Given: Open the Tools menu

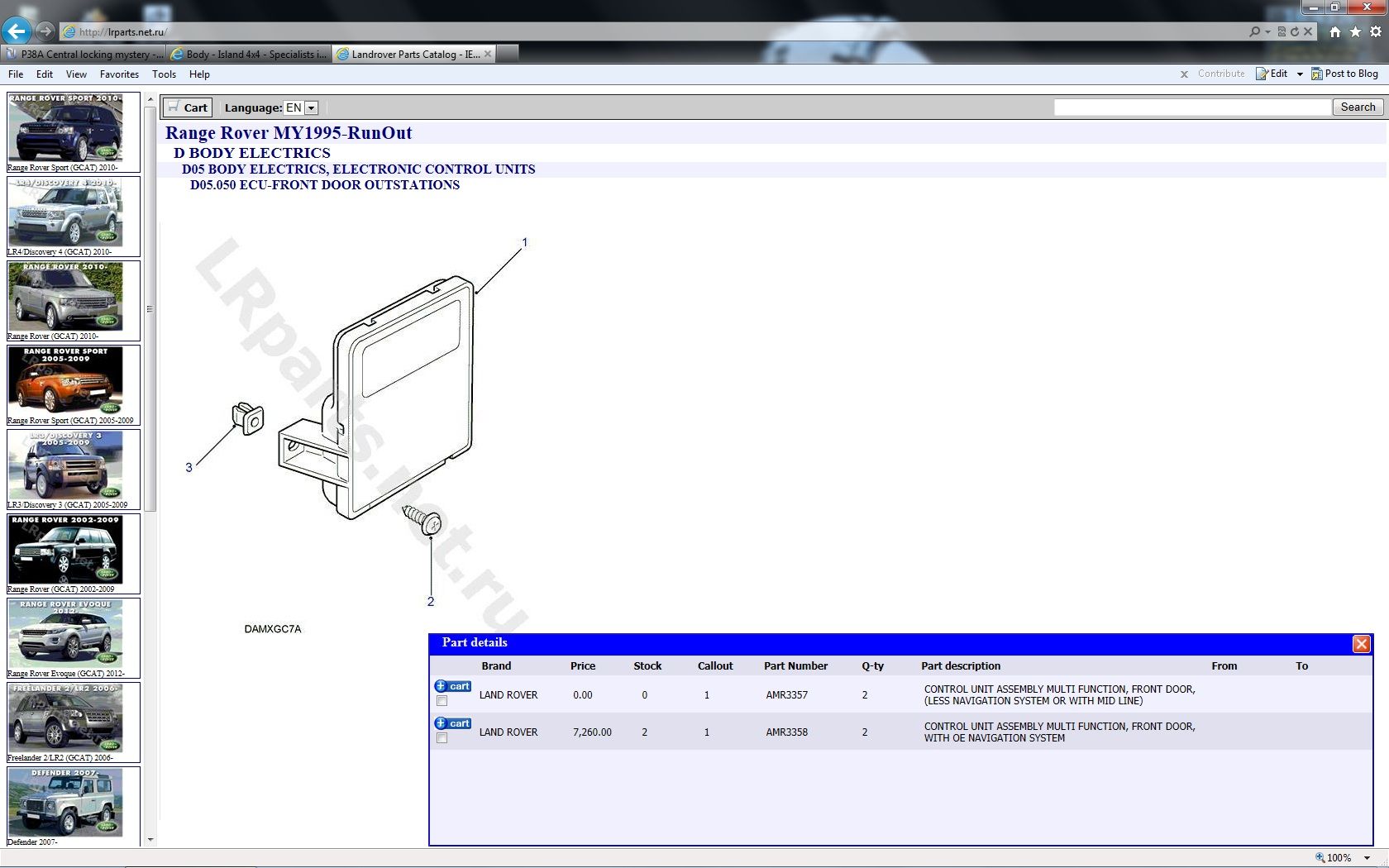Looking at the screenshot, I should pos(164,74).
